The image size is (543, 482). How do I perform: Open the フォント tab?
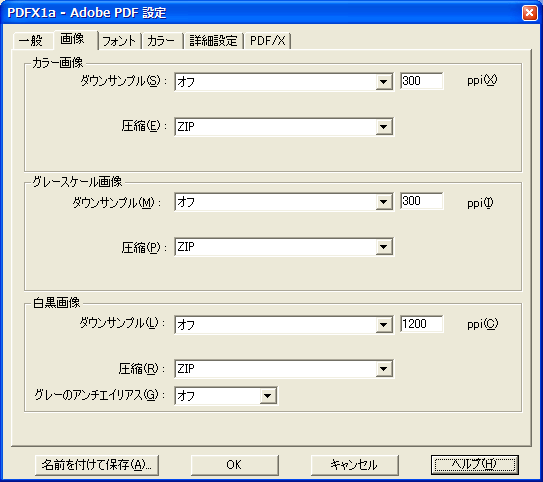[120, 41]
